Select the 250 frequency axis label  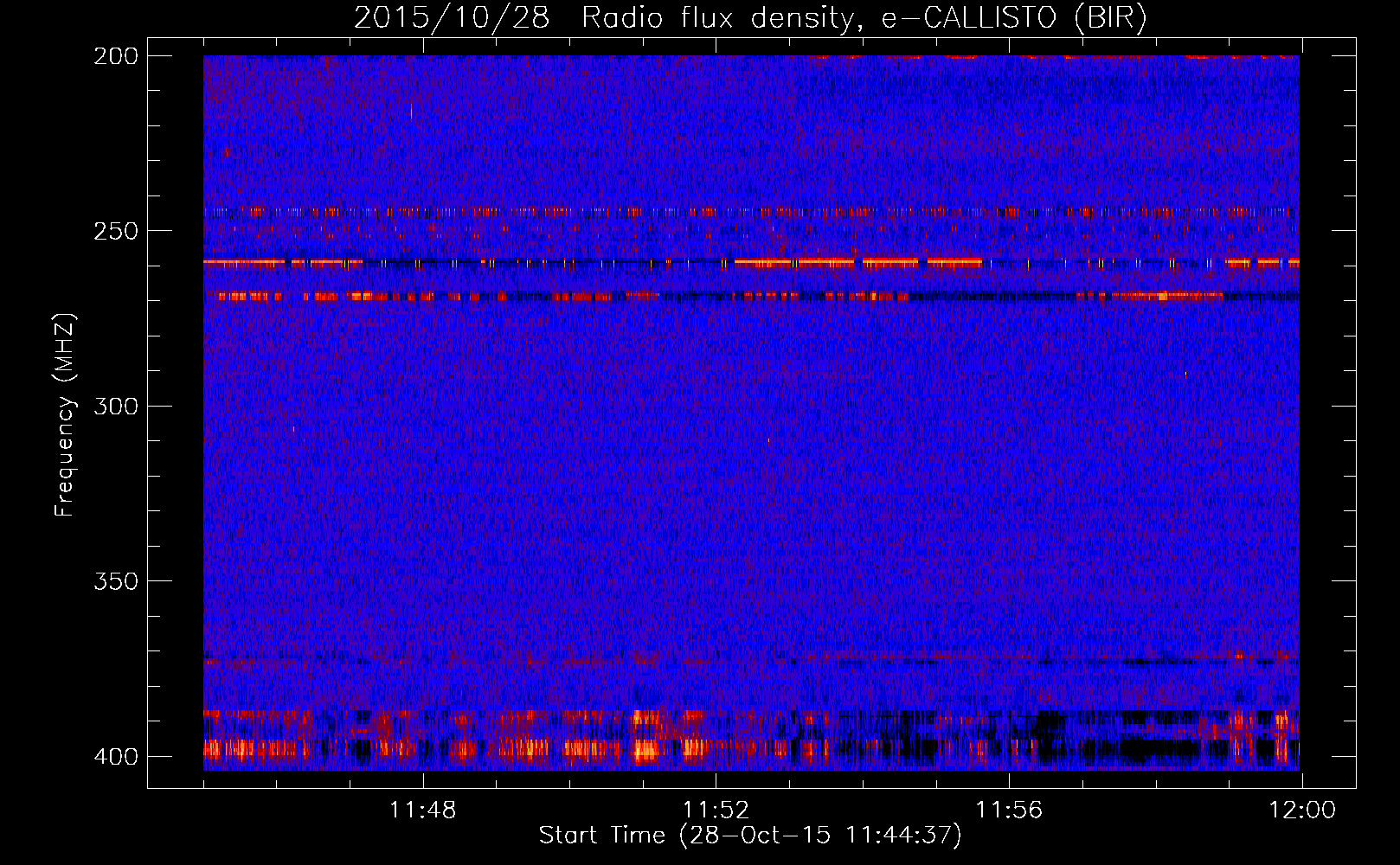coord(115,231)
